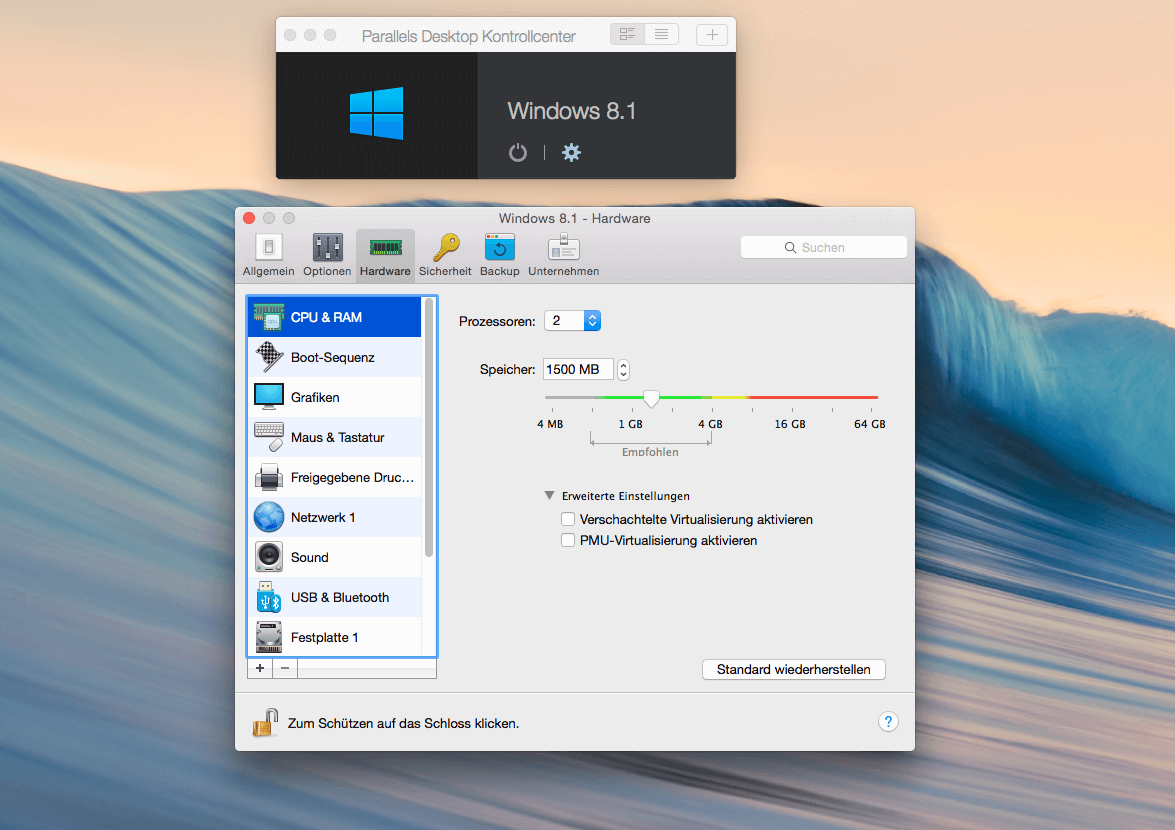Select Festplatte 1 list entry
The height and width of the screenshot is (830, 1175).
pos(335,637)
